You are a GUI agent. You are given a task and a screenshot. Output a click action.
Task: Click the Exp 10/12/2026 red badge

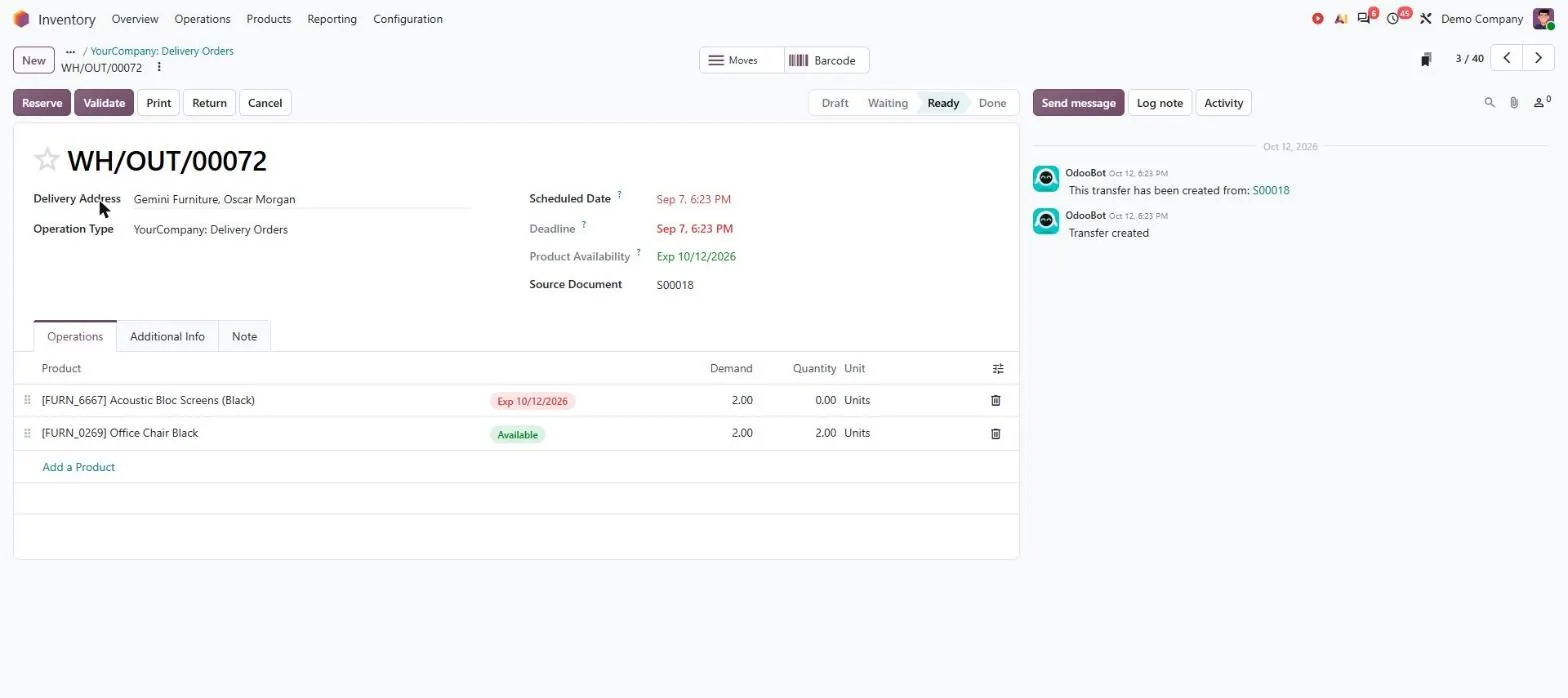click(532, 401)
